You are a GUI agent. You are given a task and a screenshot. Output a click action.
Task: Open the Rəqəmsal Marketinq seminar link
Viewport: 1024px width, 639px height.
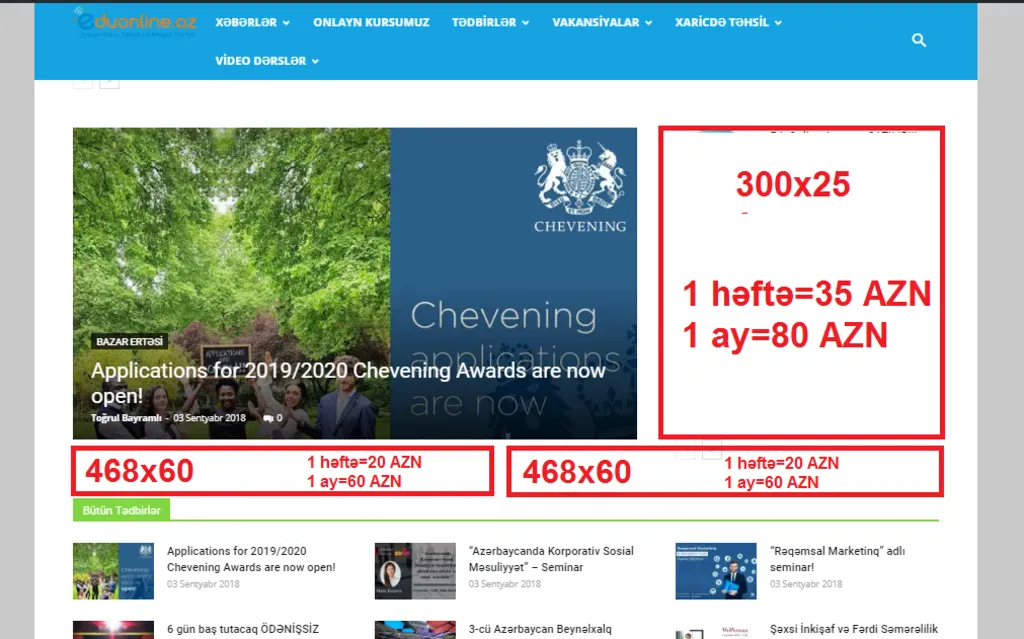tap(837, 559)
